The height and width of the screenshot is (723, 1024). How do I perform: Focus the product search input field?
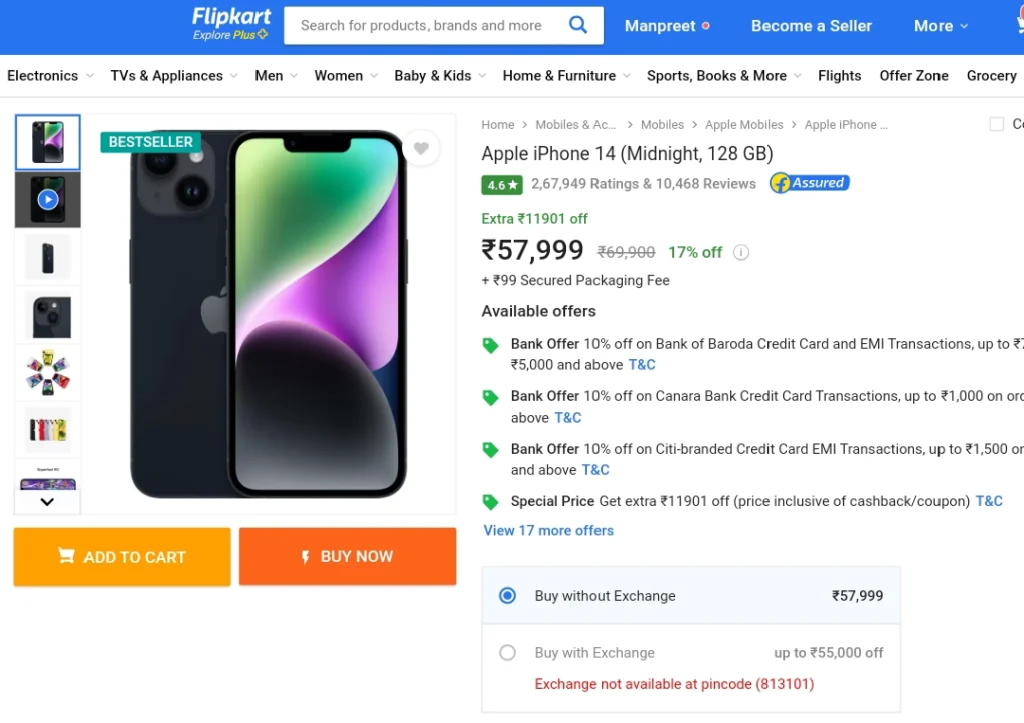423,25
